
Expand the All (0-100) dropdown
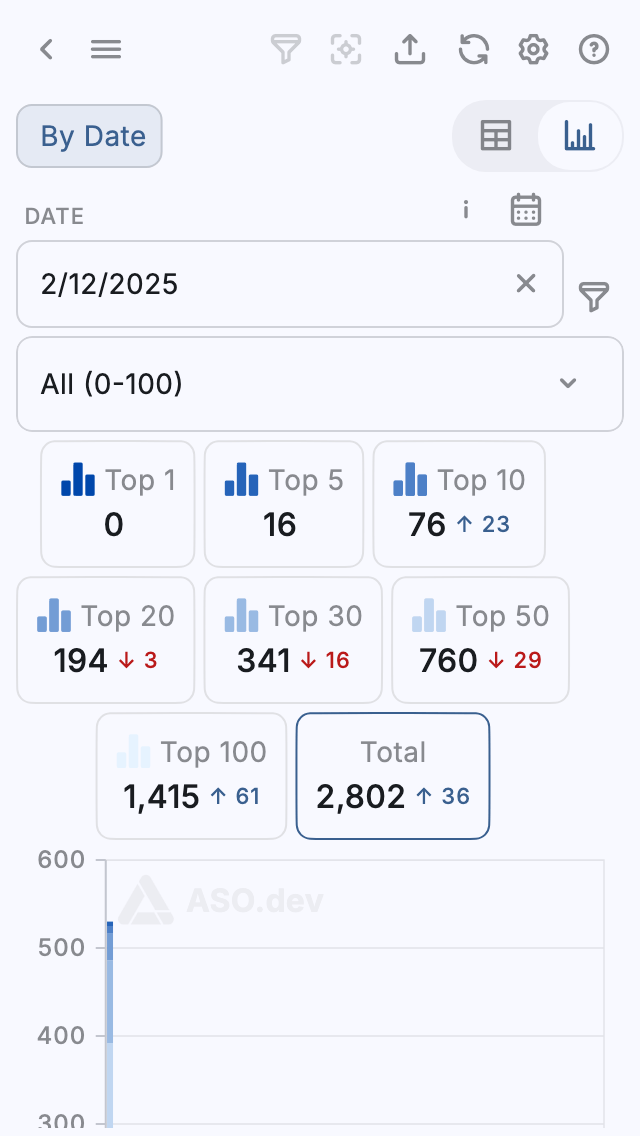point(320,384)
